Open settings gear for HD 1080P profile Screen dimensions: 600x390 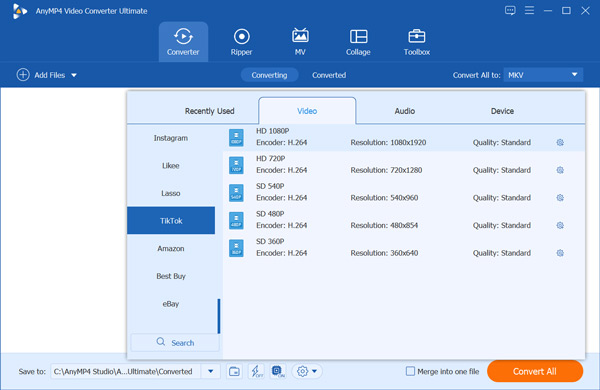pyautogui.click(x=560, y=142)
